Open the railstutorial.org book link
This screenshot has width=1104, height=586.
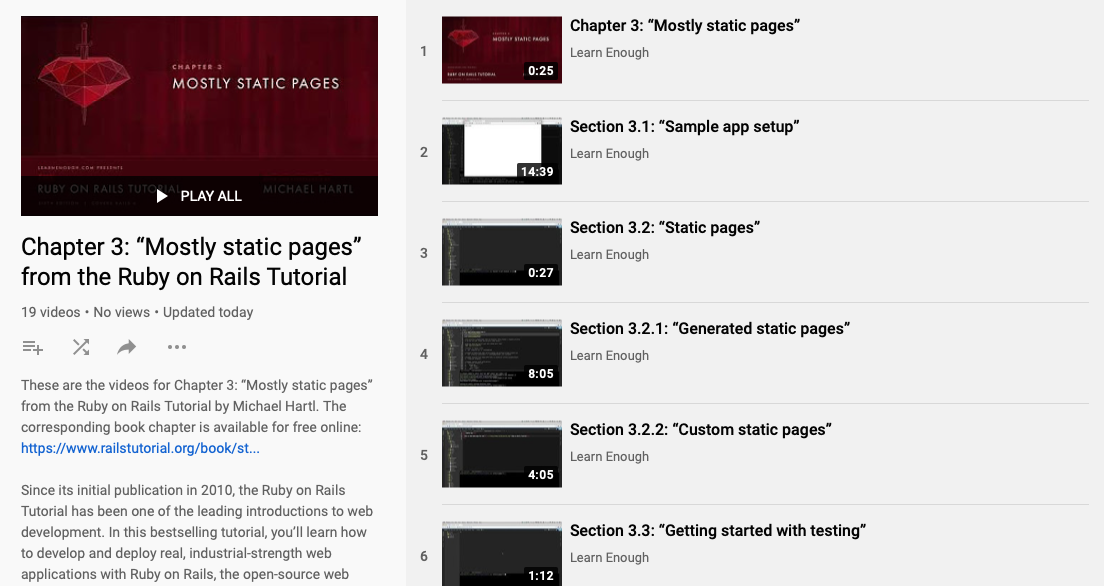(140, 448)
